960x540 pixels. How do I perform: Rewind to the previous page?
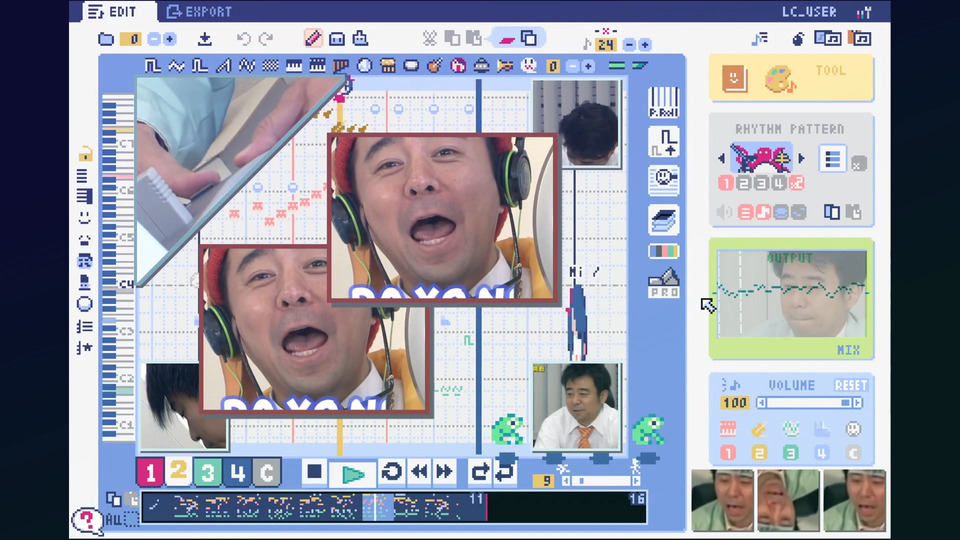click(x=419, y=472)
